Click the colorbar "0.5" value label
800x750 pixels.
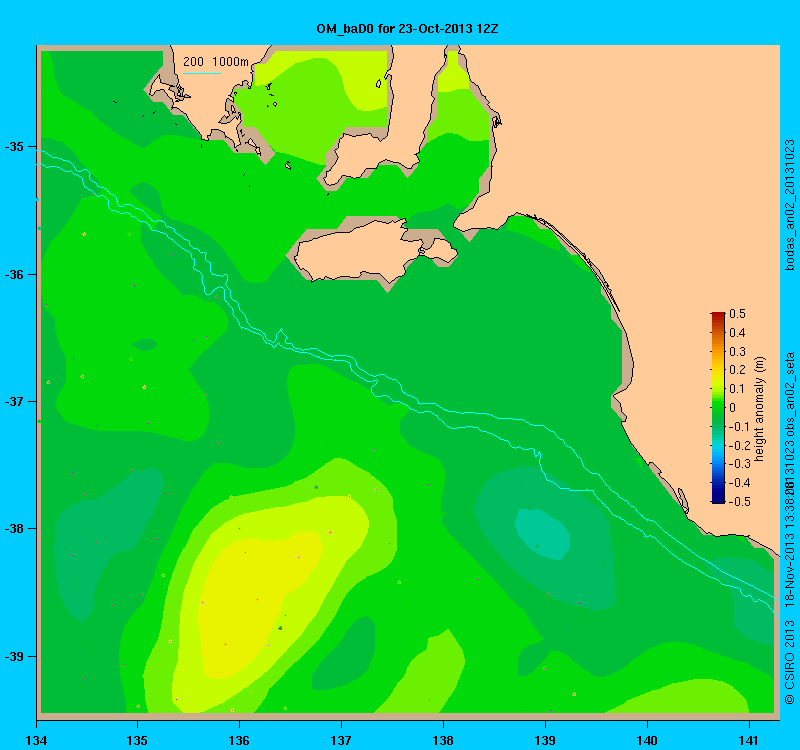coord(737,314)
